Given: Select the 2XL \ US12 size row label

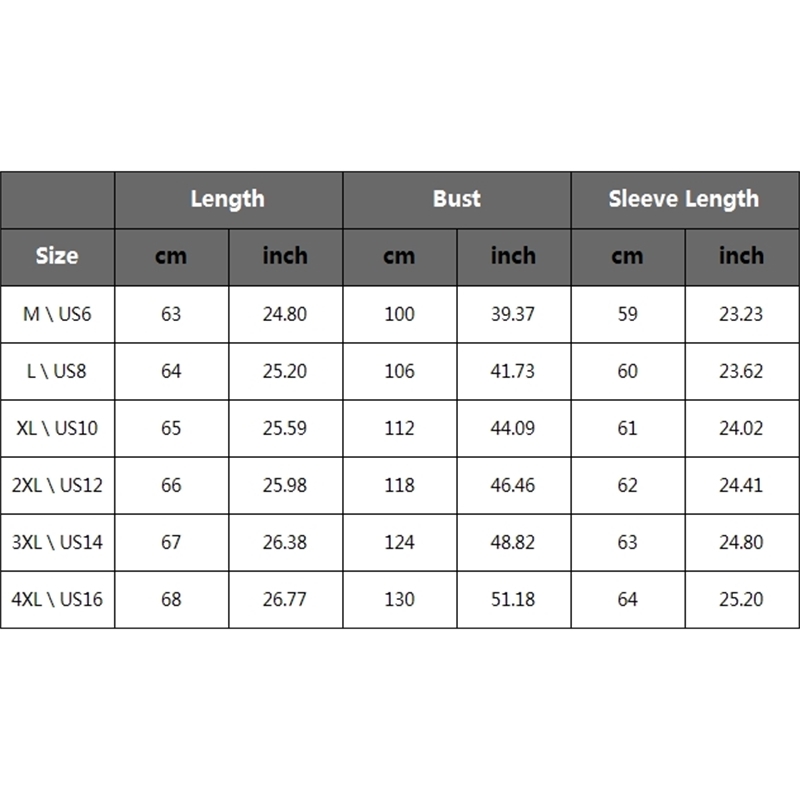Looking at the screenshot, I should [x=57, y=485].
